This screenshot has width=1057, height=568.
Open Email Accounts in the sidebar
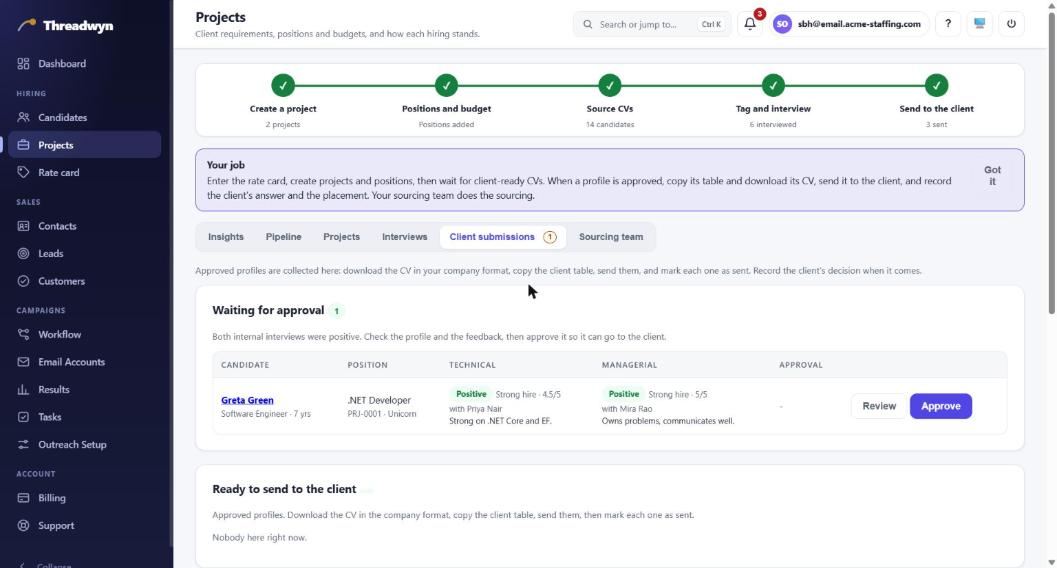[x=85, y=362]
